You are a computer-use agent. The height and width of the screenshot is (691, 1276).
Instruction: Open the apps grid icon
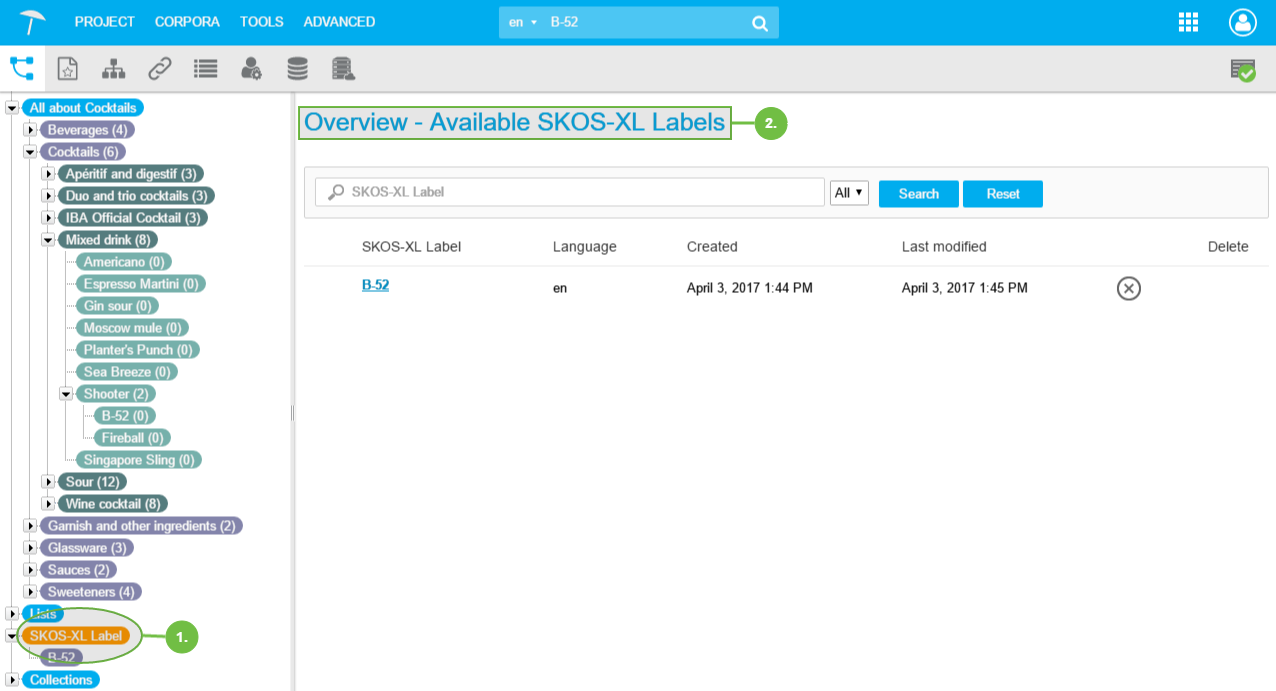click(x=1188, y=22)
